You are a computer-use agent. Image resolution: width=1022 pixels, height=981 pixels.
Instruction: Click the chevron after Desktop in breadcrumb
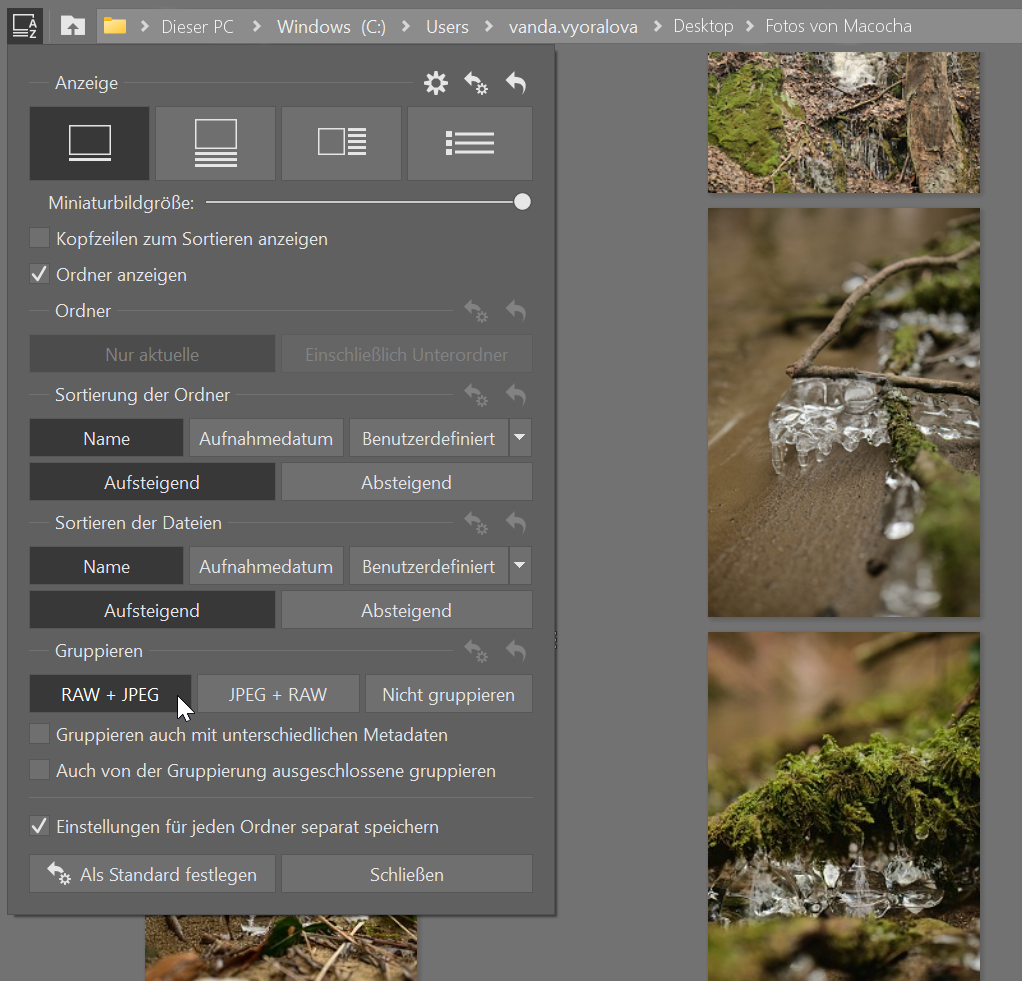pos(748,25)
